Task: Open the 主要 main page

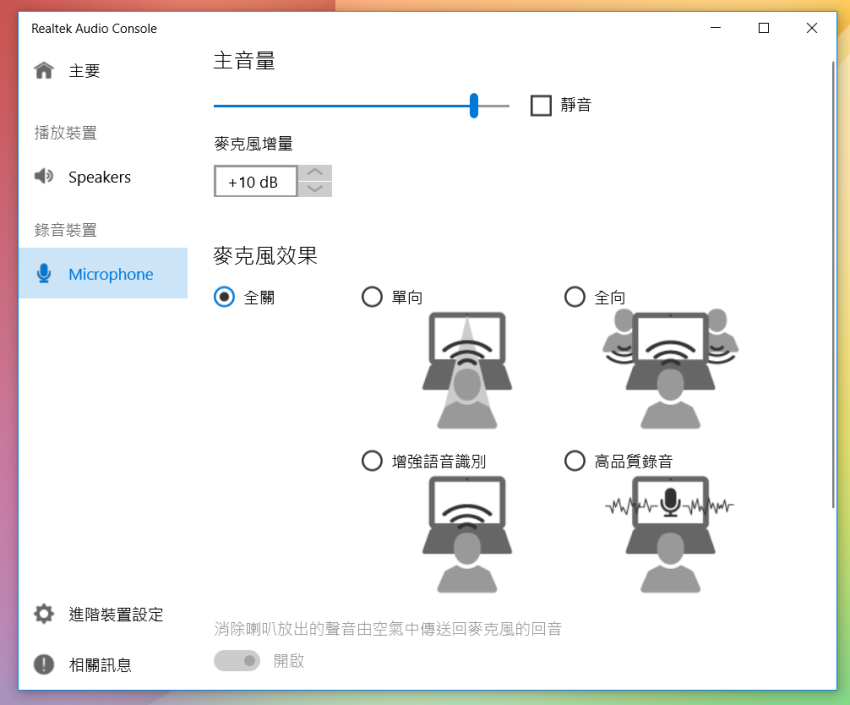Action: tap(103, 70)
